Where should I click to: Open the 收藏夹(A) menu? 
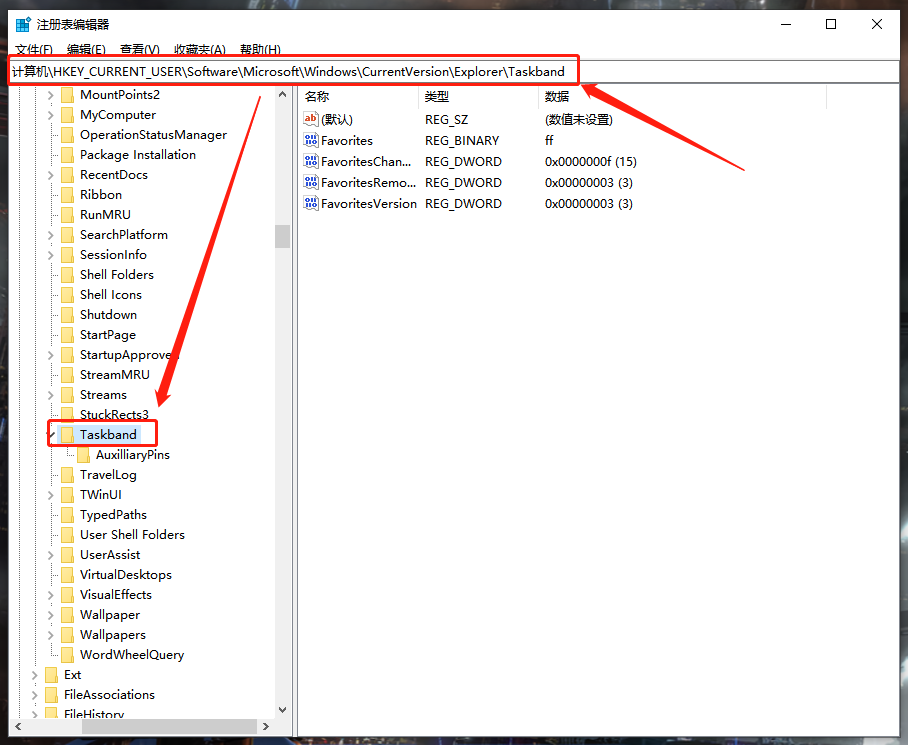pyautogui.click(x=198, y=49)
